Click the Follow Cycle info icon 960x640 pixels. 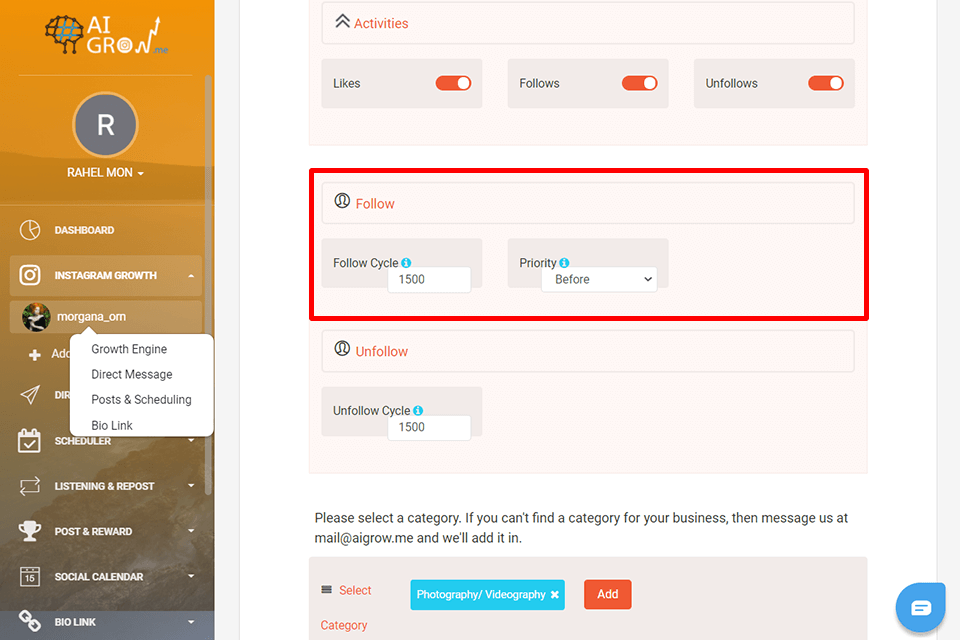tap(406, 263)
